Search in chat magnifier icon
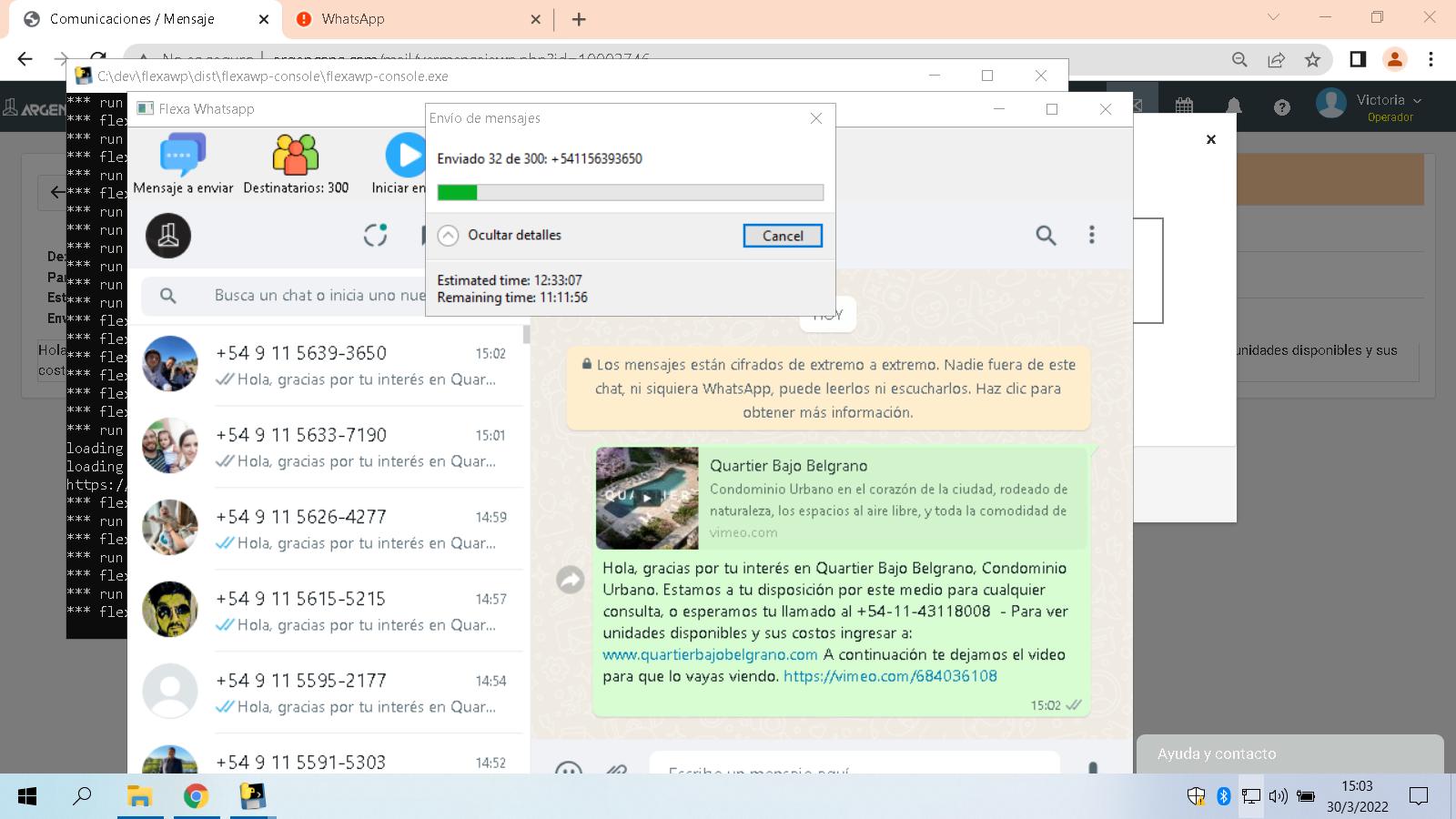The image size is (1456, 819). (x=1046, y=236)
